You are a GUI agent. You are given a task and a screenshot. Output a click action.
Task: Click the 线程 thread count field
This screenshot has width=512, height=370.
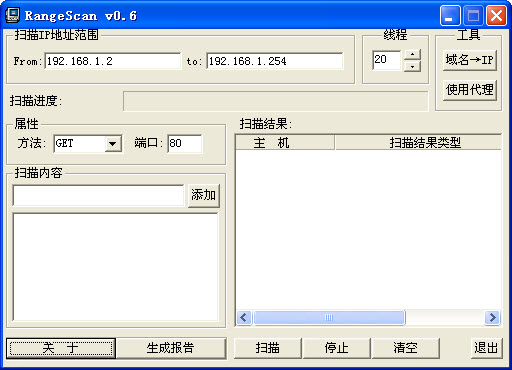(387, 60)
